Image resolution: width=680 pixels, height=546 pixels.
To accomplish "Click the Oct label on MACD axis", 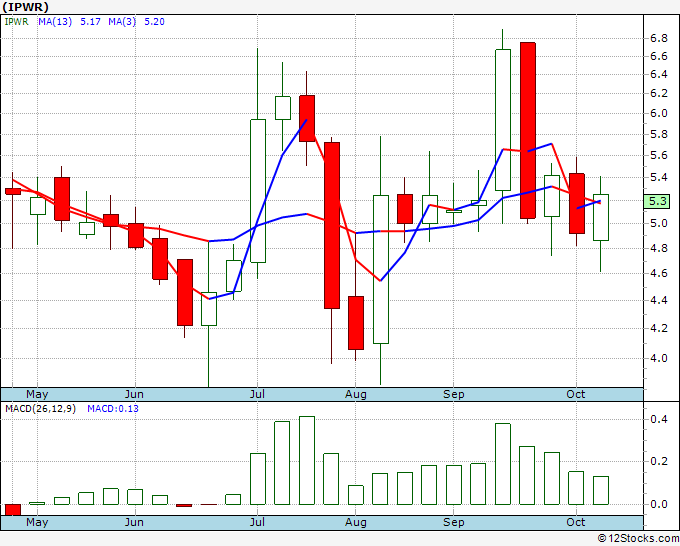I will 576,522.
